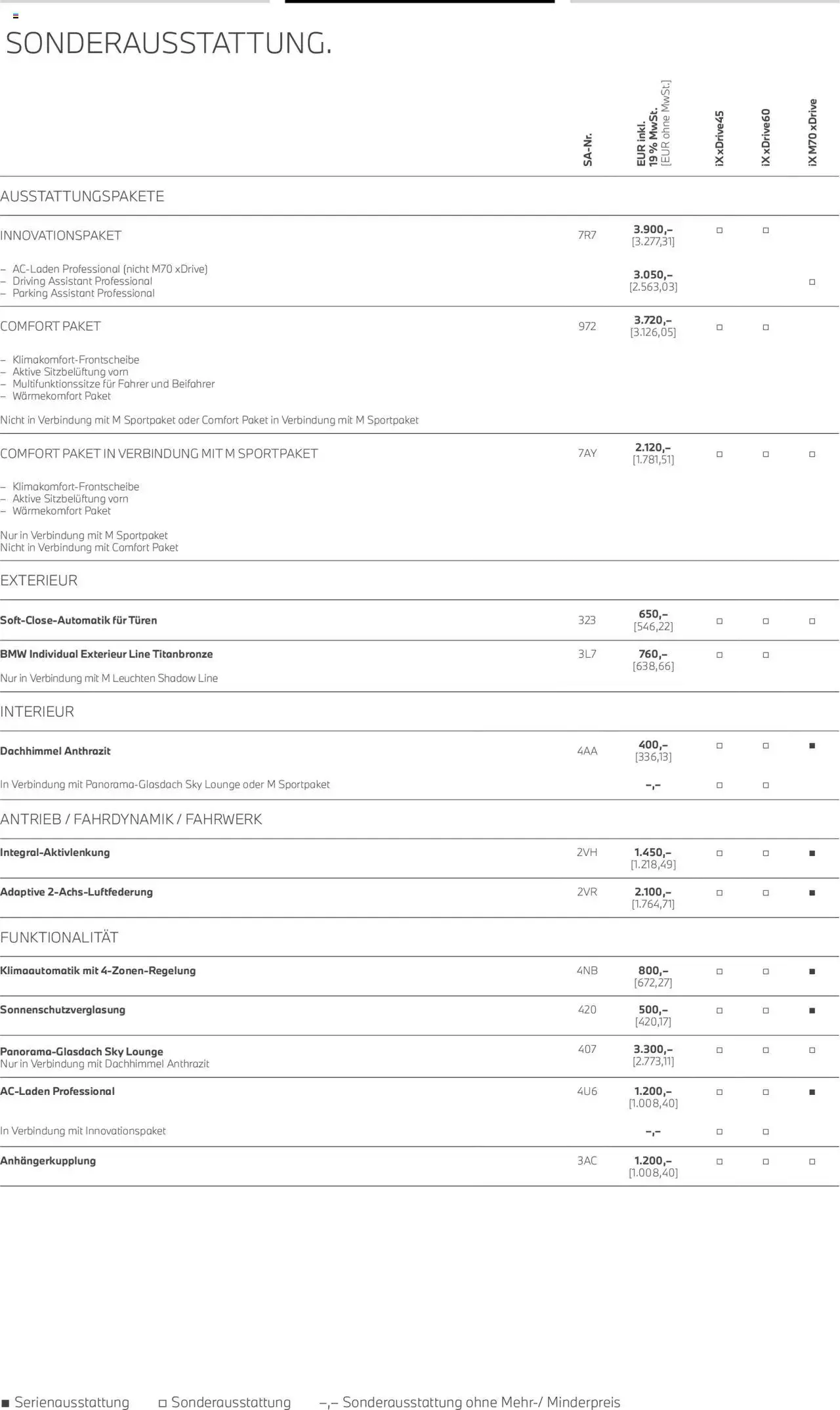Click filled square for Integral-Aktivlenkung M70
Viewport: 840px width, 1410px height.
812,853
